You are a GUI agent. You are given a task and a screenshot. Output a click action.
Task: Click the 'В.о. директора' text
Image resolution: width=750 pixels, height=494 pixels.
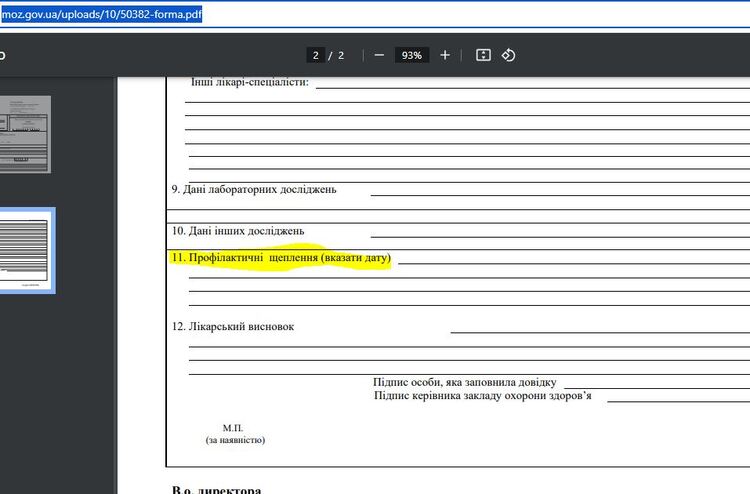tap(217, 490)
